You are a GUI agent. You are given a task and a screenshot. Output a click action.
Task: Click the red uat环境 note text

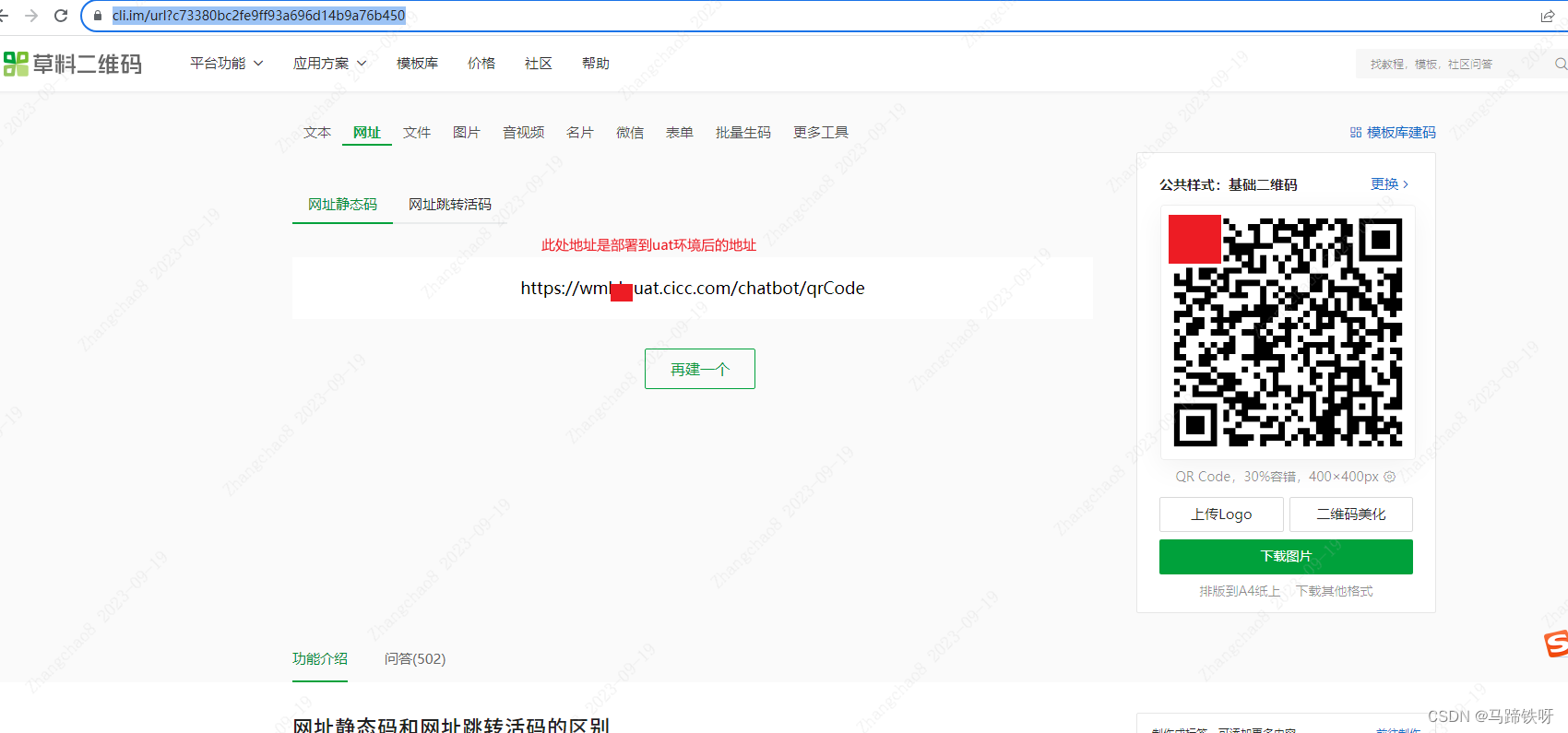coord(648,245)
